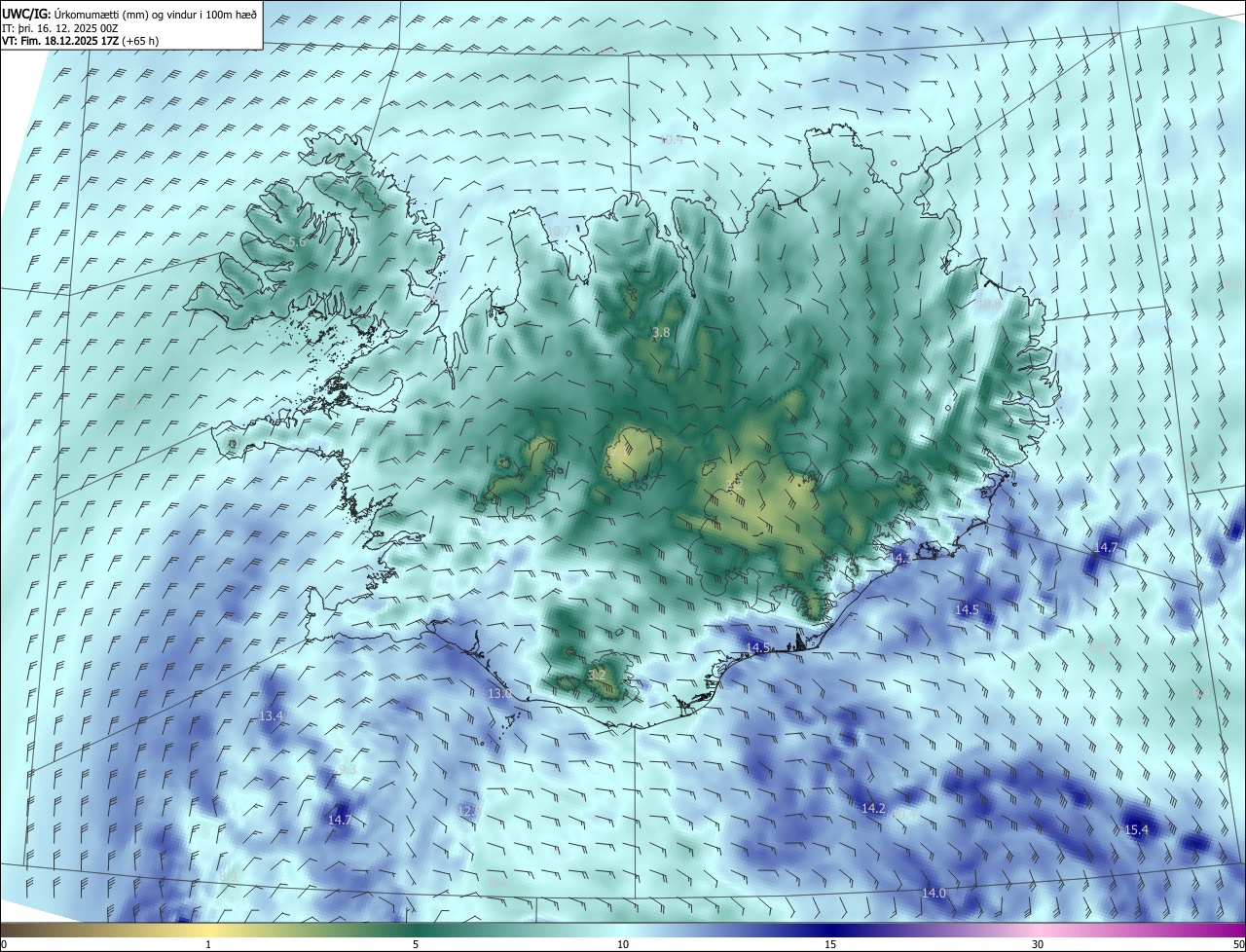Click the 3.8 value label in north Iceland

pos(661,333)
